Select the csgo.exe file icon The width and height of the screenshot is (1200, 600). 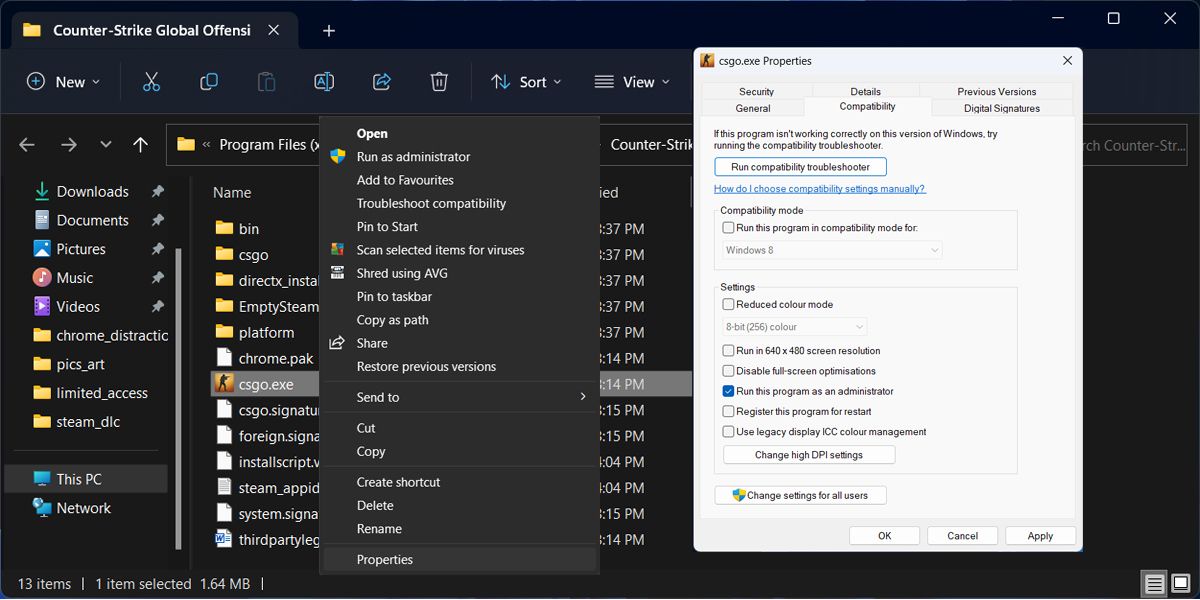[224, 384]
